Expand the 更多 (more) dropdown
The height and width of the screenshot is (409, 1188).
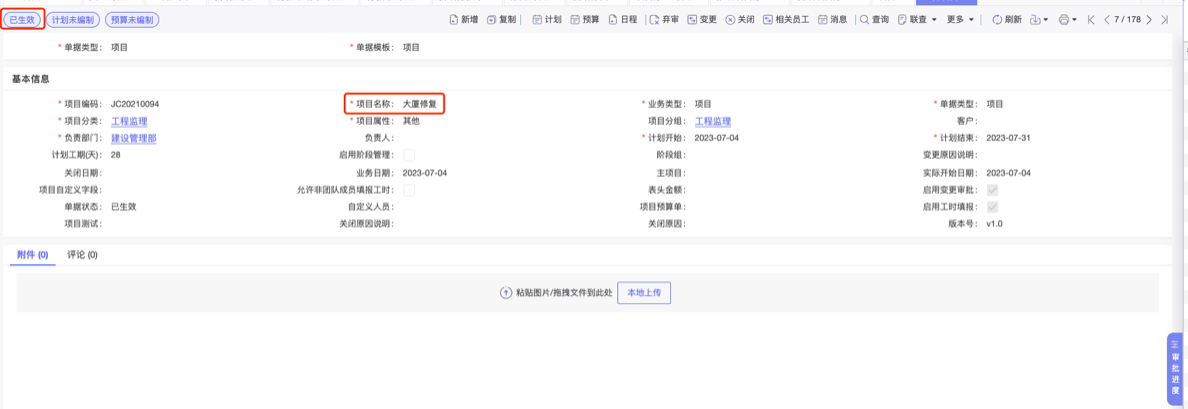coord(960,20)
